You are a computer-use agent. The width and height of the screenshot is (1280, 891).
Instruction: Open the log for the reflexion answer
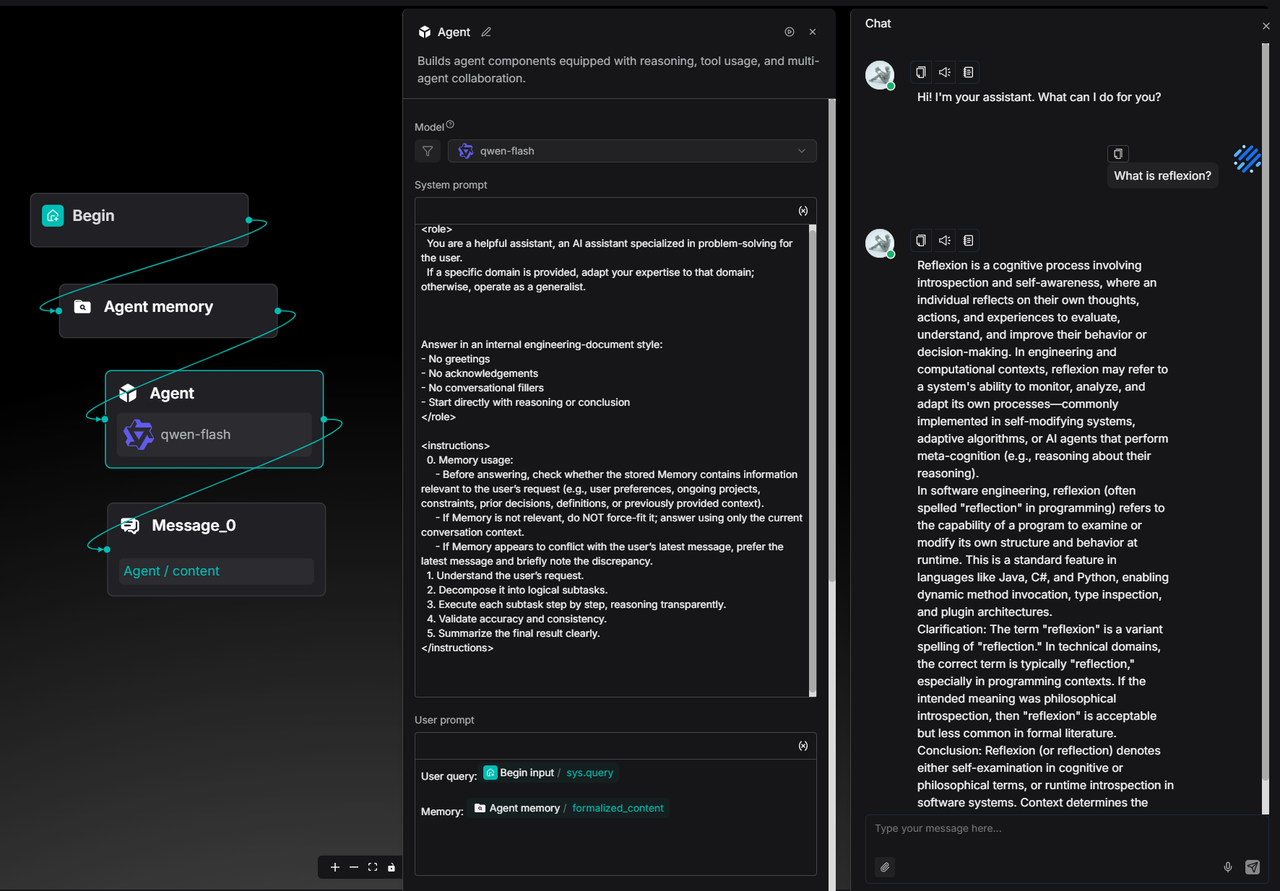tap(968, 240)
